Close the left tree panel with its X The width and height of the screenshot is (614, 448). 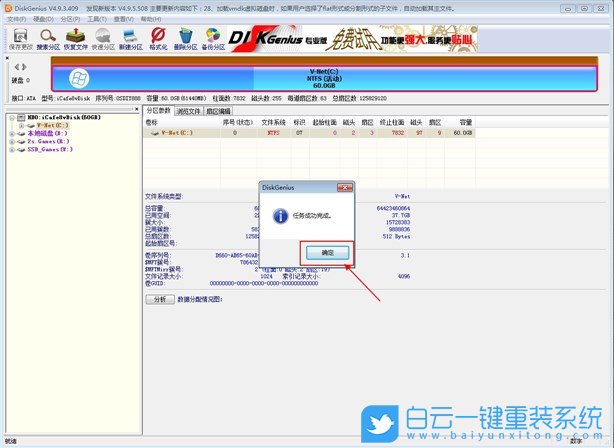point(136,109)
